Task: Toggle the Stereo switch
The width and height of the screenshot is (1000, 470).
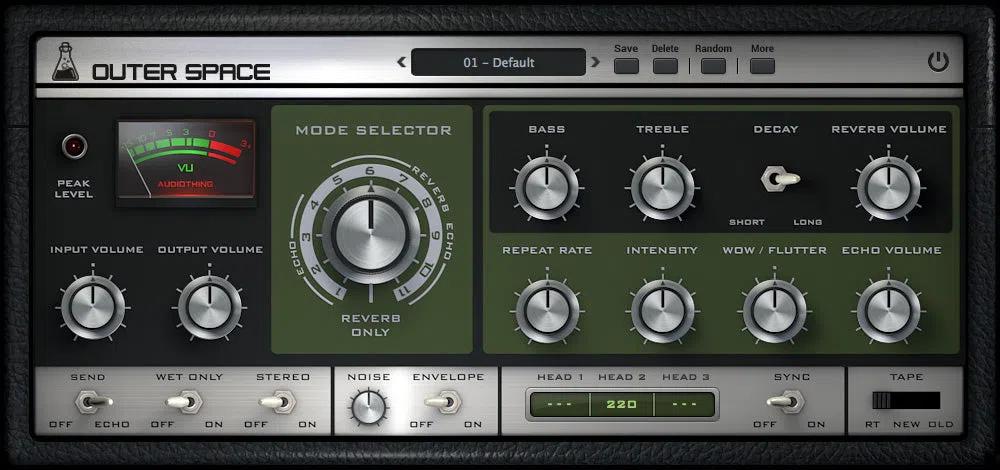Action: 278,402
